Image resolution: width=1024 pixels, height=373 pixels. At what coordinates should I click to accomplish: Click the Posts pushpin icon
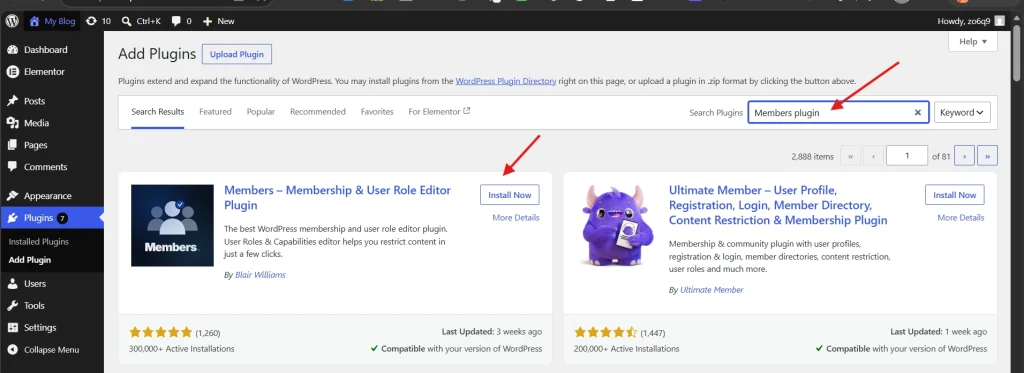[x=12, y=101]
